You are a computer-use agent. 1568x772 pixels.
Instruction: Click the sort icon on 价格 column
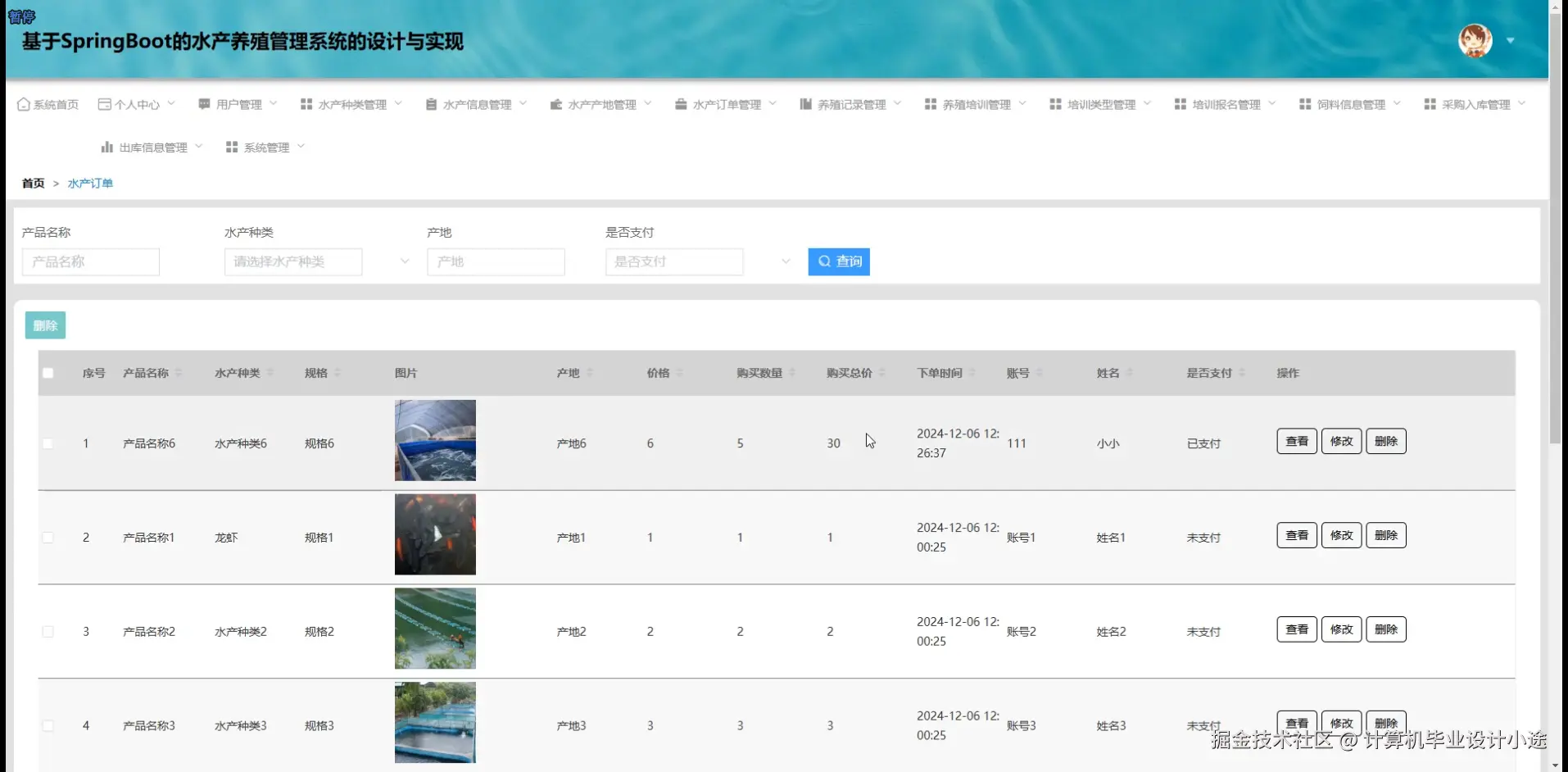[679, 373]
